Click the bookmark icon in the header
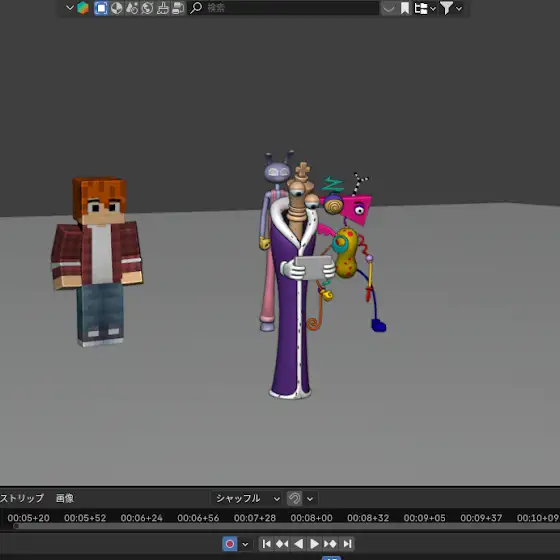Screen dimensions: 560x560 pos(405,8)
